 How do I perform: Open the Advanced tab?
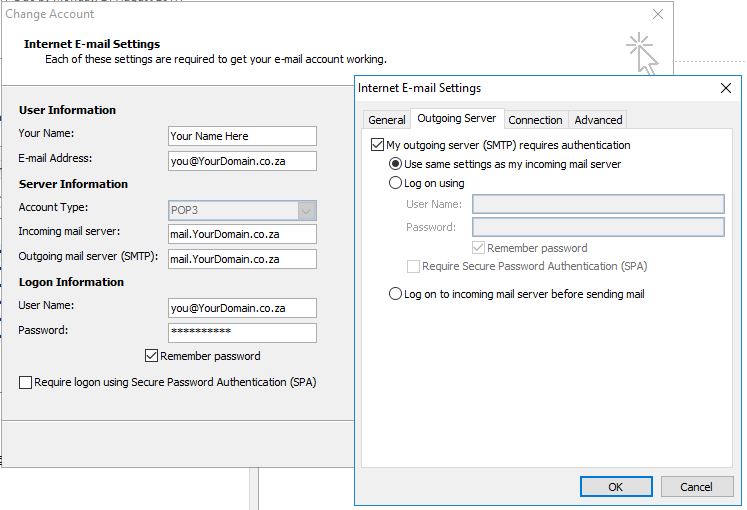pos(598,120)
